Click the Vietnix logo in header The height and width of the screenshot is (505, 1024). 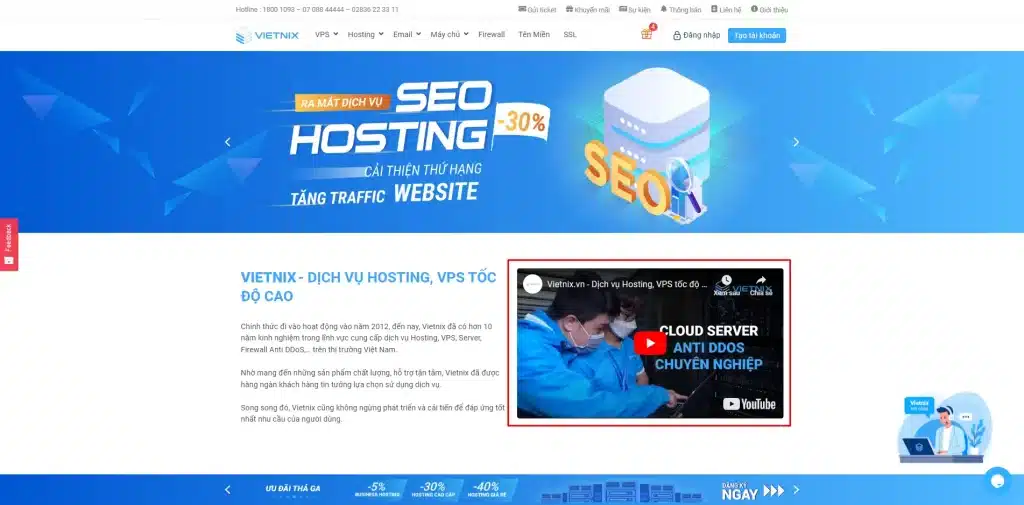(x=267, y=35)
